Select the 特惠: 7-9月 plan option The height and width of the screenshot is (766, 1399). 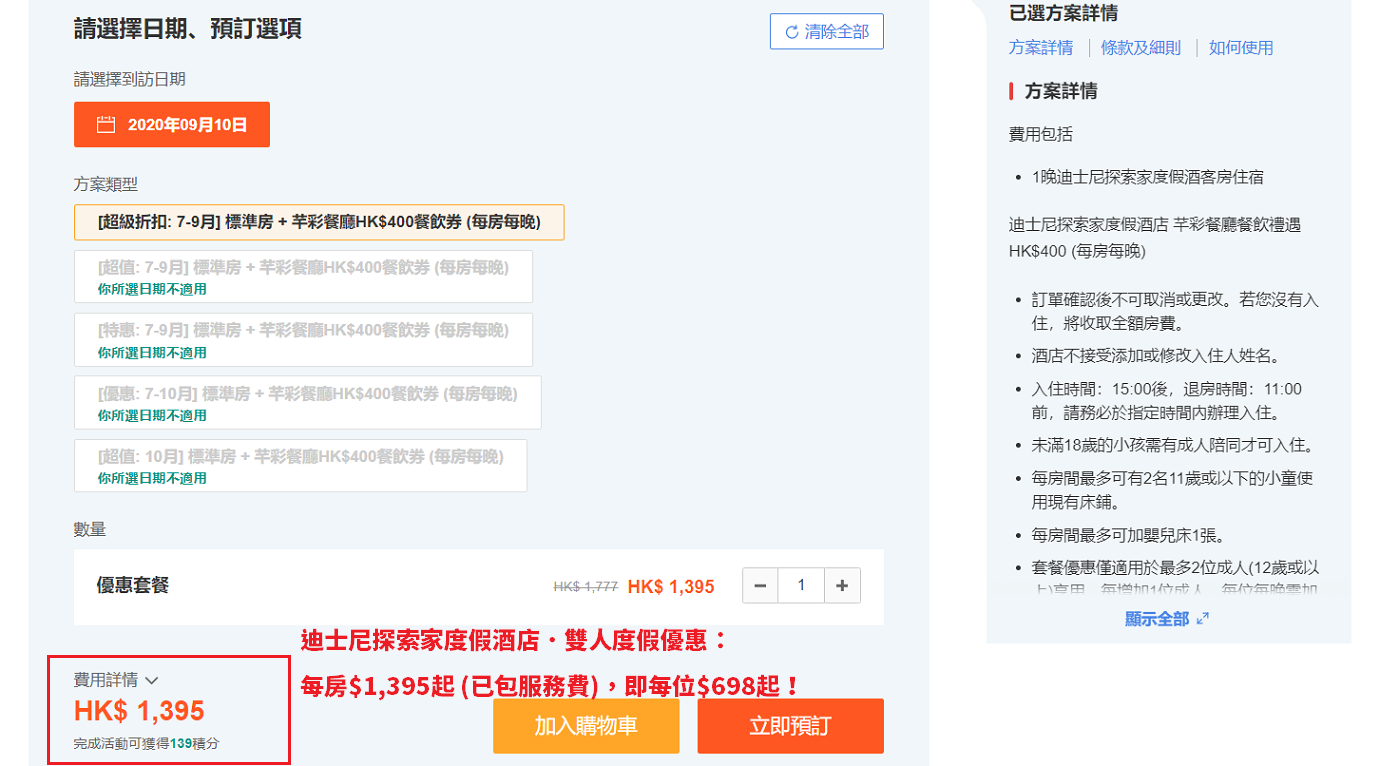(303, 339)
